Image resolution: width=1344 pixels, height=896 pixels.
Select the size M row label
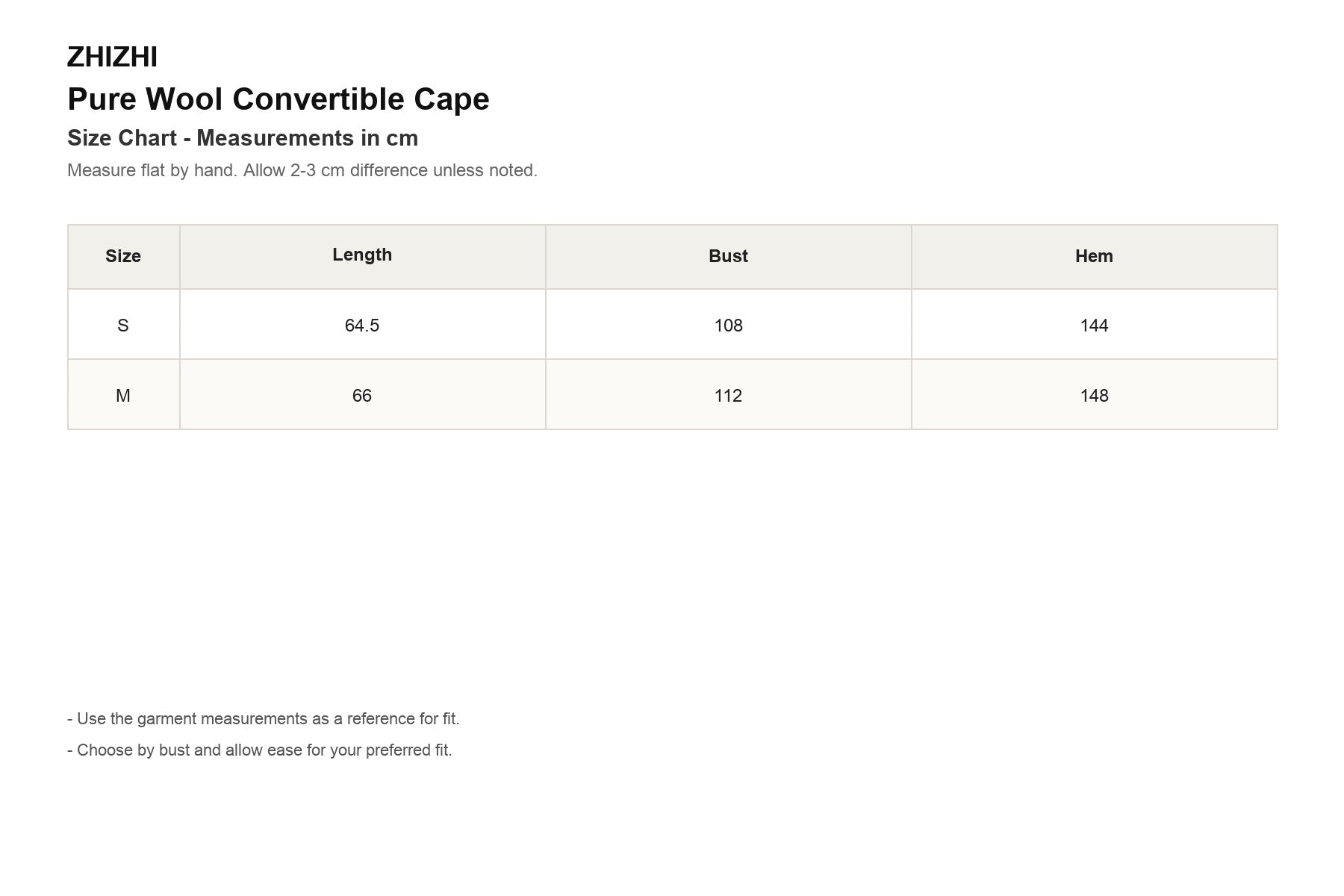pyautogui.click(x=123, y=396)
